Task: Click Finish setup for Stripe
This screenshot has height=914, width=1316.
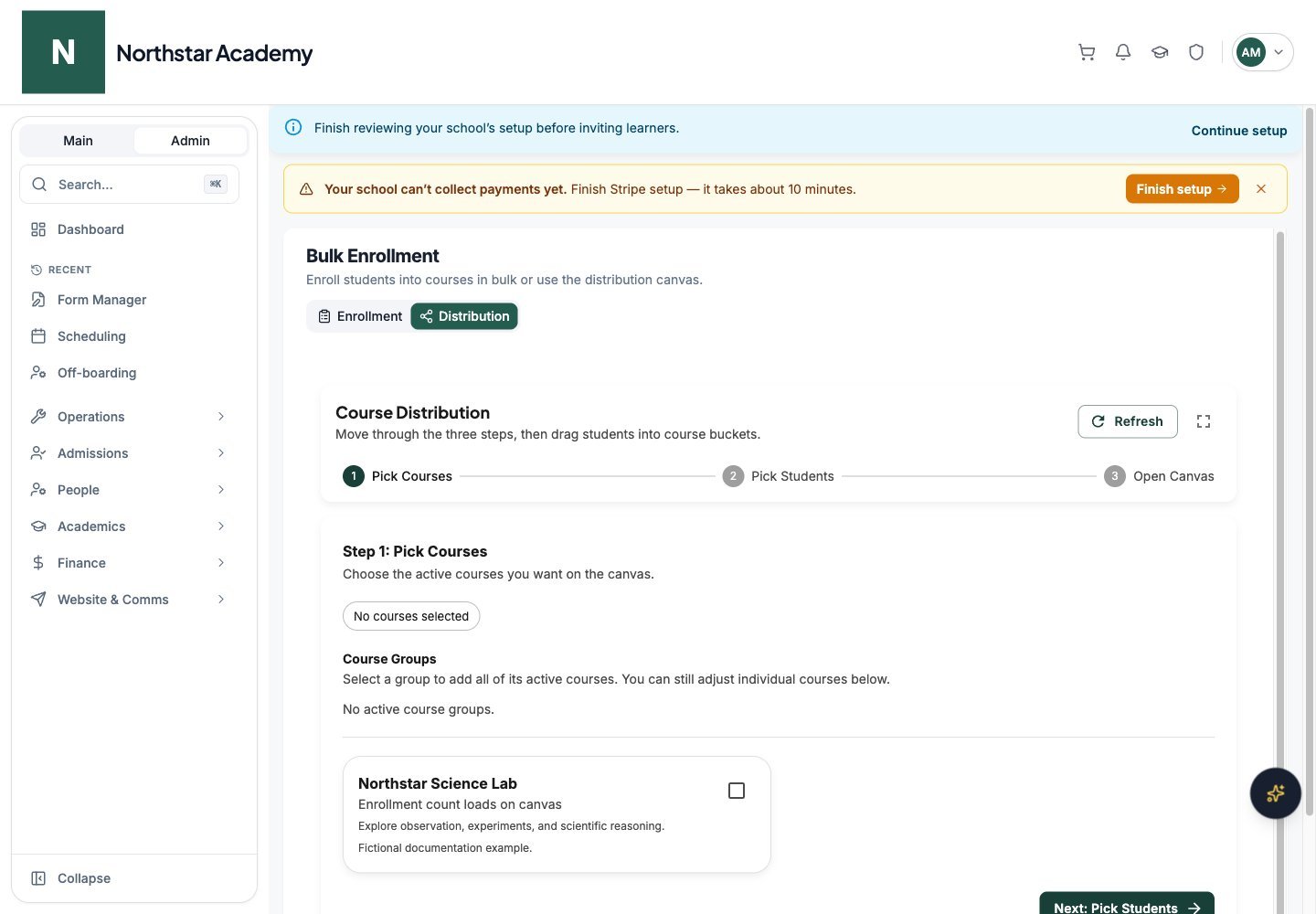Action: 1182,189
